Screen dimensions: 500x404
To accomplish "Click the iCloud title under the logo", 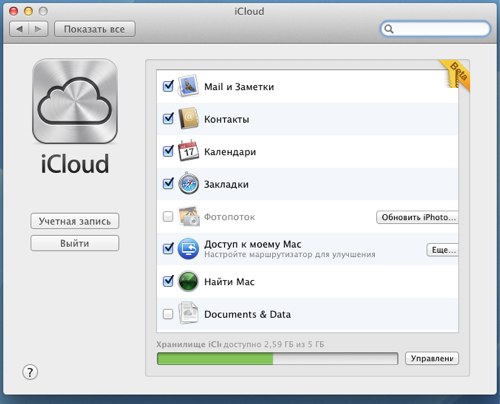I will coord(75,164).
